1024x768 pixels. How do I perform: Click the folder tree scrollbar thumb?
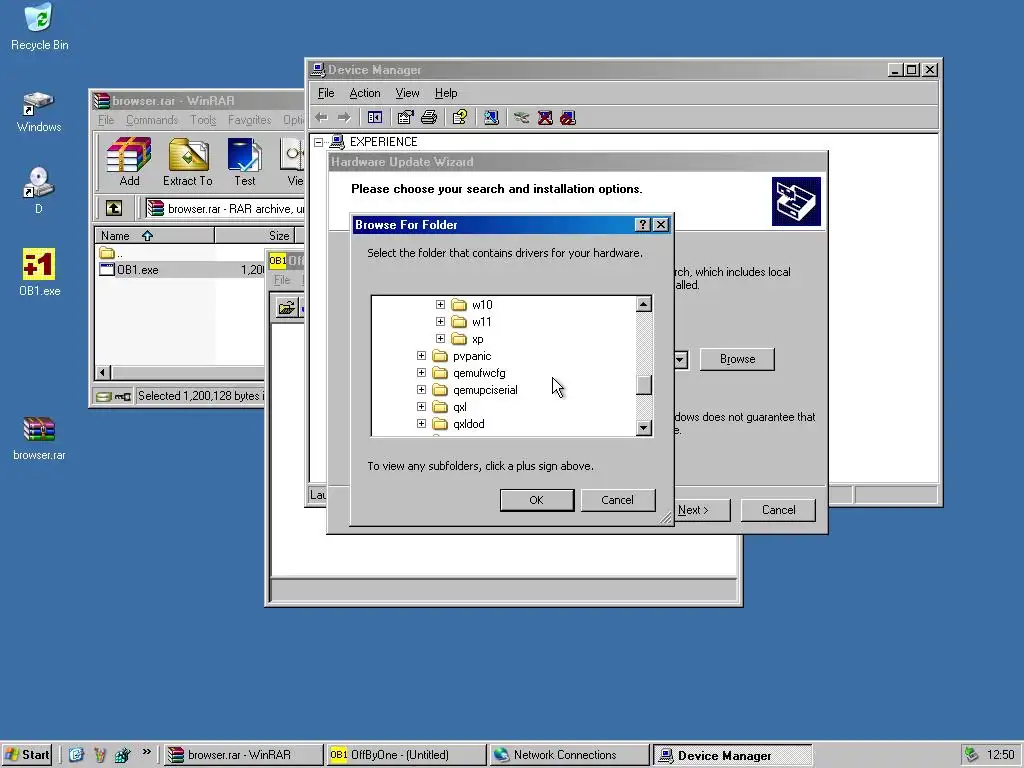[644, 385]
